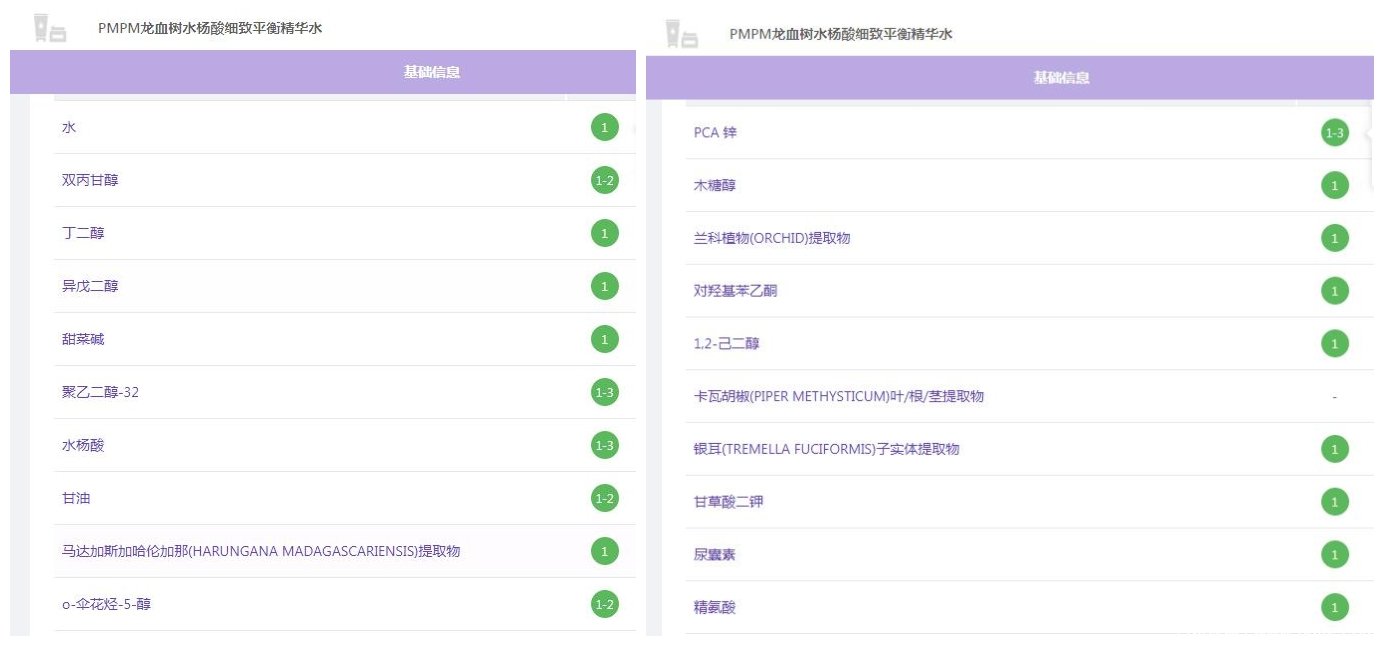Open the 甘油 ingredient link
The image size is (1384, 646).
click(76, 499)
